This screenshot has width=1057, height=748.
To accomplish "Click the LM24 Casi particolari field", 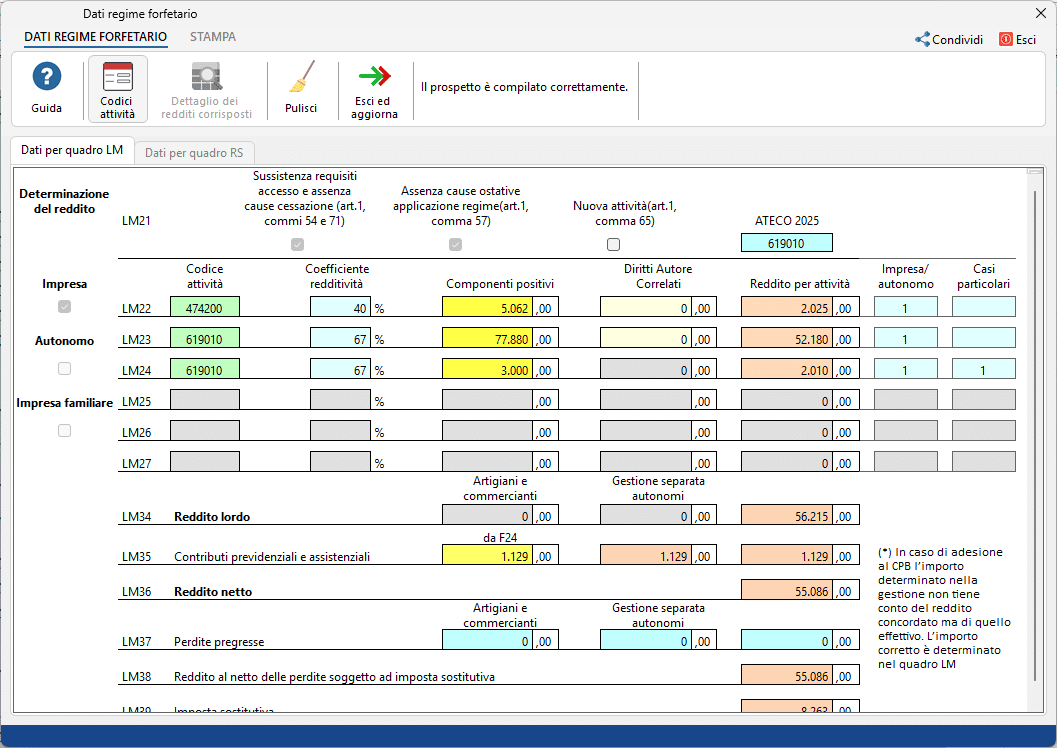I will pos(983,369).
